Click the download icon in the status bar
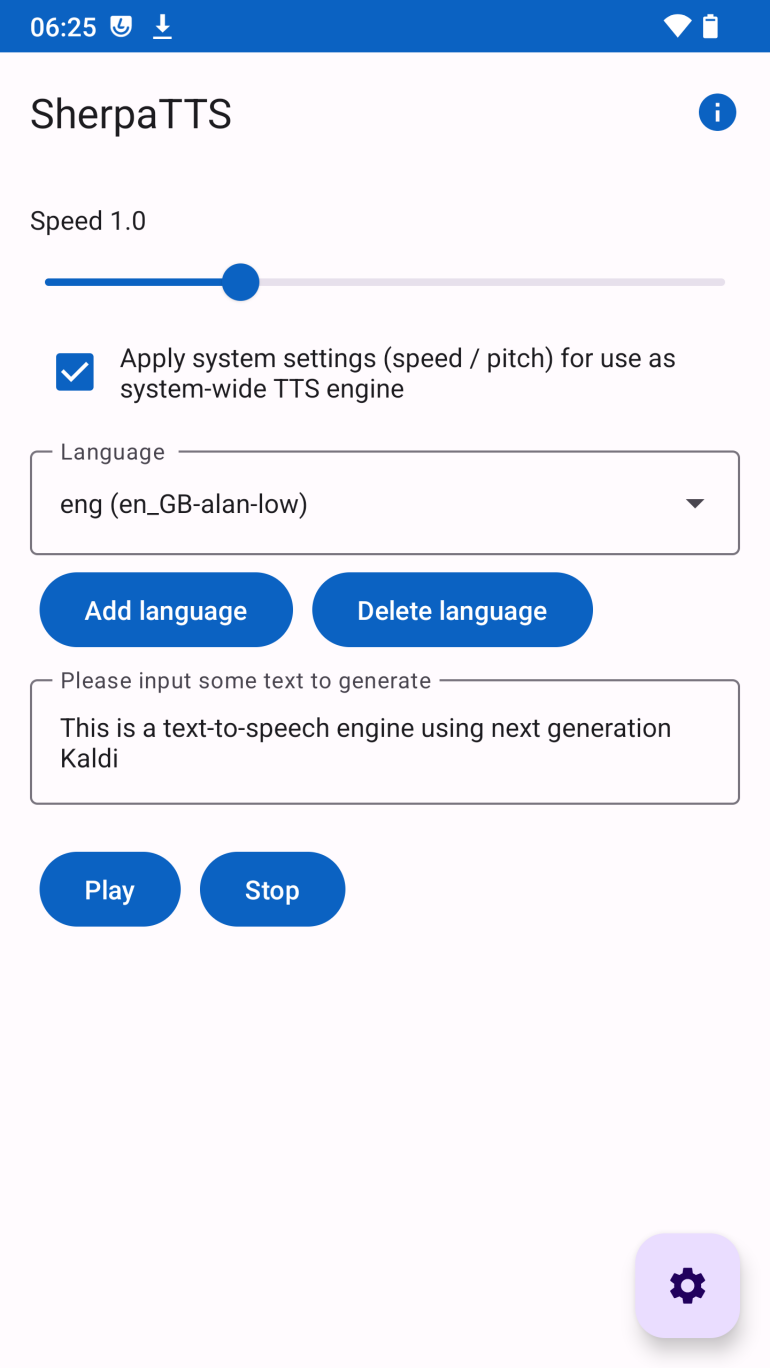770x1368 pixels. (x=163, y=26)
